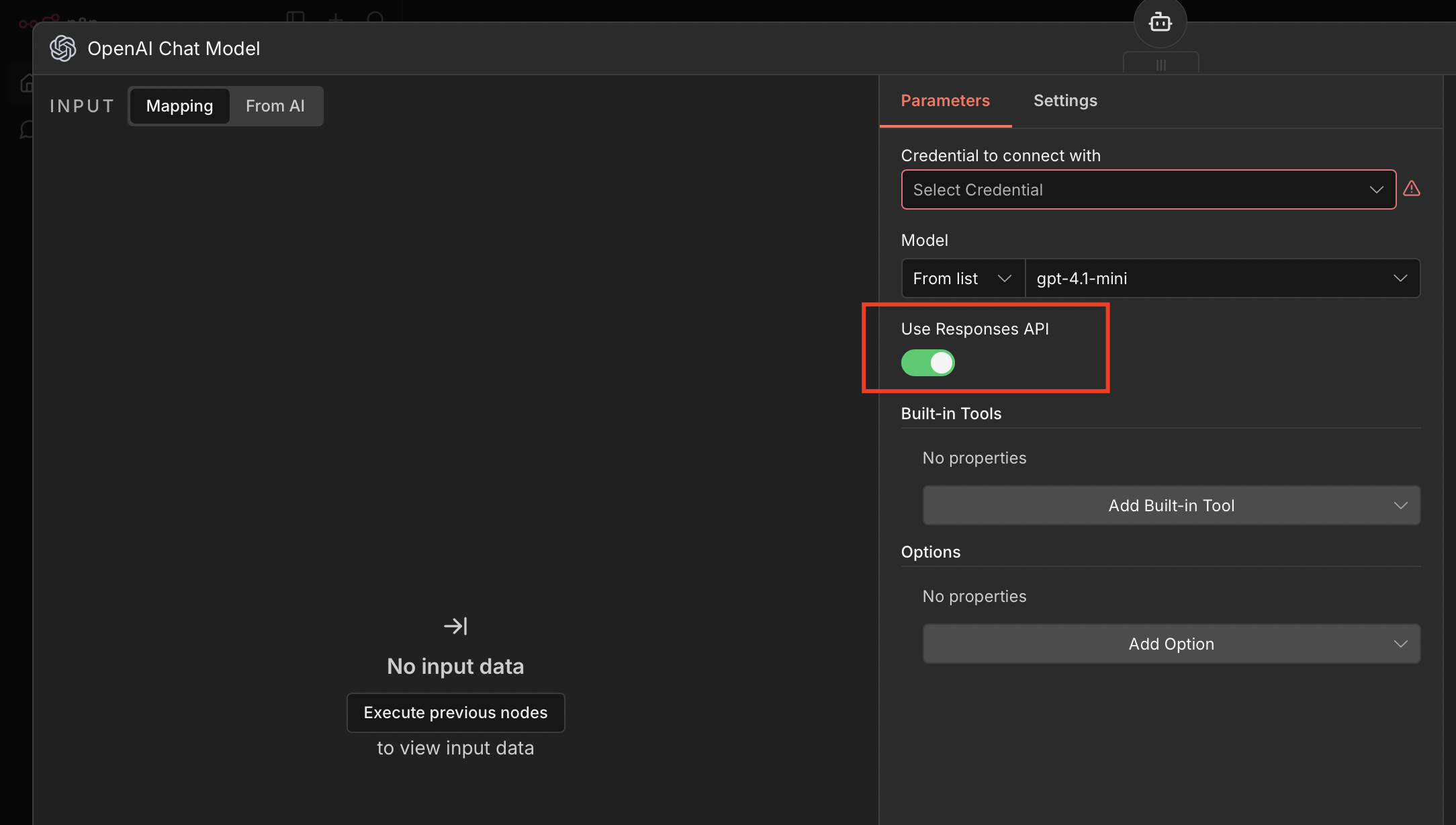Switch input mode to From AI
This screenshot has height=825, width=1456.
[x=275, y=106]
